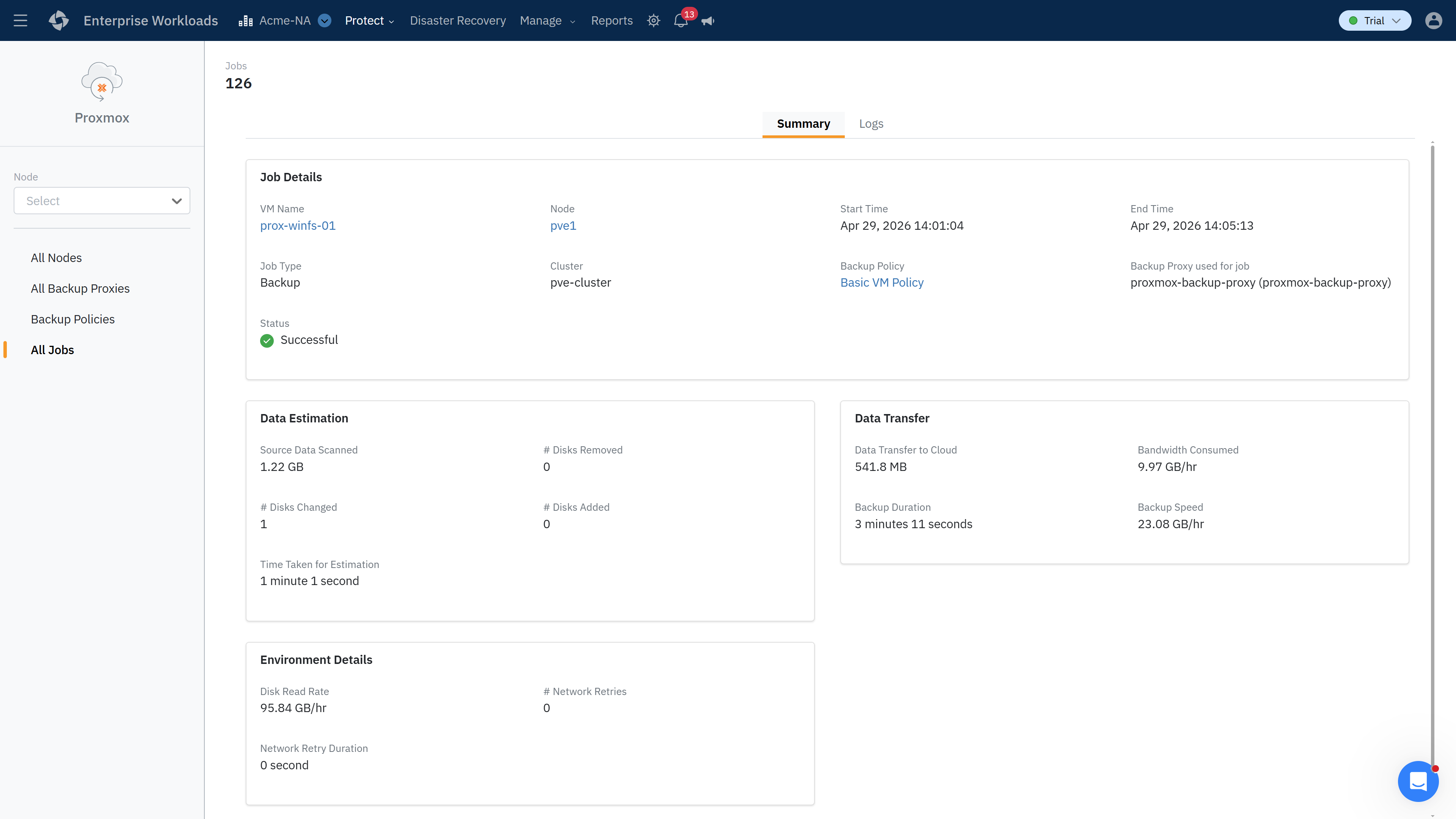
Task: Click the '1.22 GB' source data value
Action: 281,467
